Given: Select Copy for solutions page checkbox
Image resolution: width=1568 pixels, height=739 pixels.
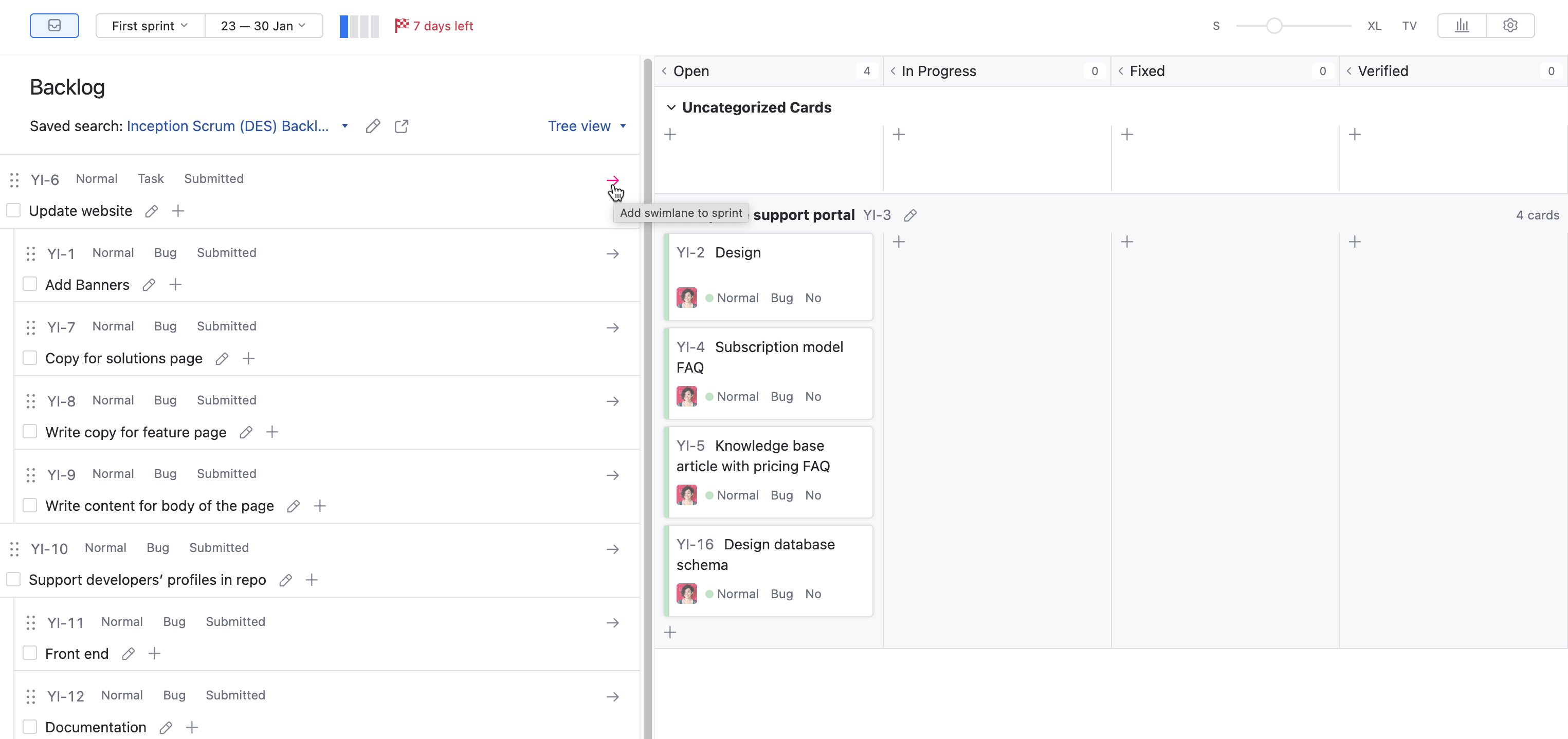Looking at the screenshot, I should (30, 358).
